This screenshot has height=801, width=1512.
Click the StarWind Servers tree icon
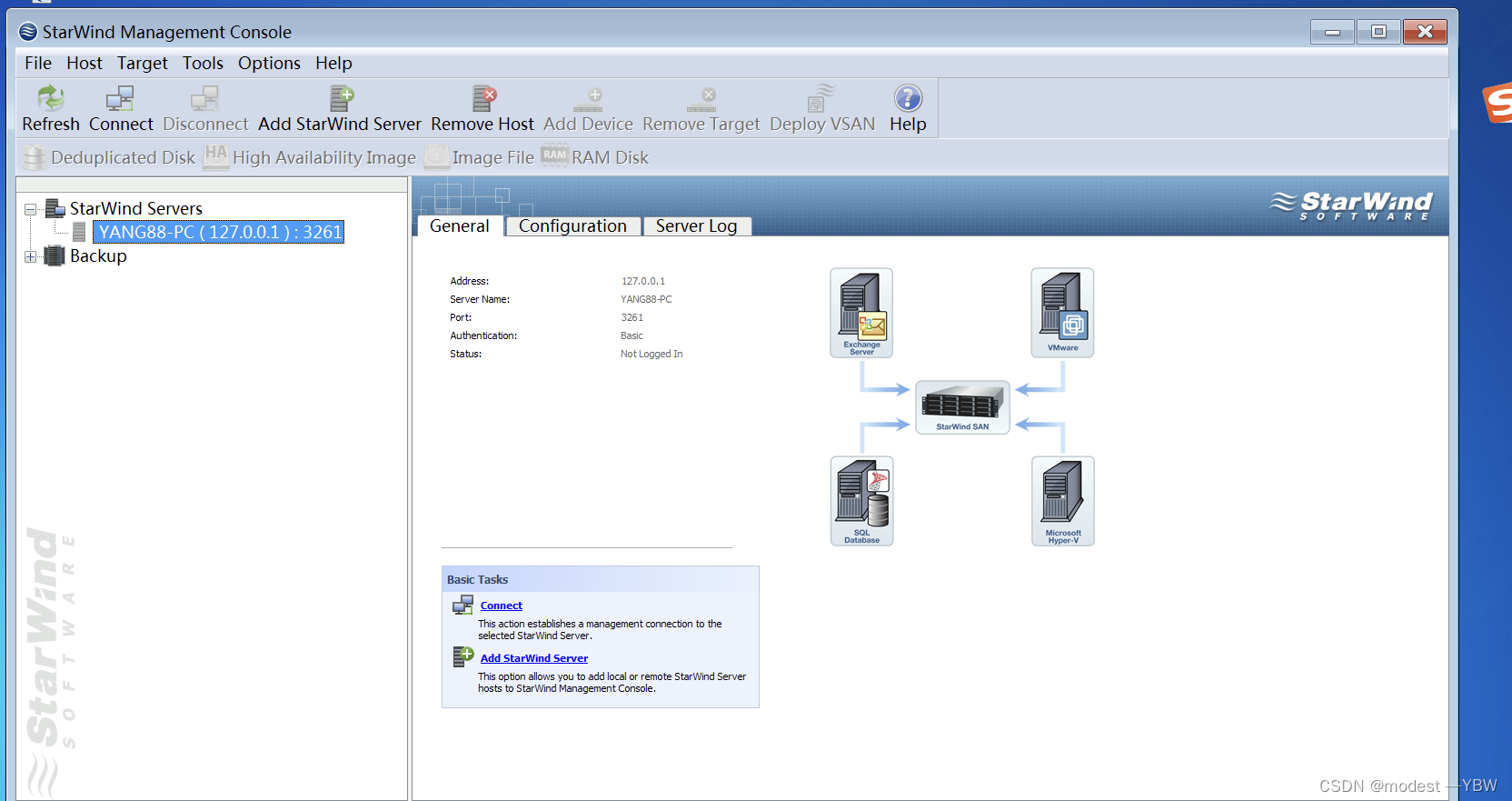pyautogui.click(x=55, y=208)
